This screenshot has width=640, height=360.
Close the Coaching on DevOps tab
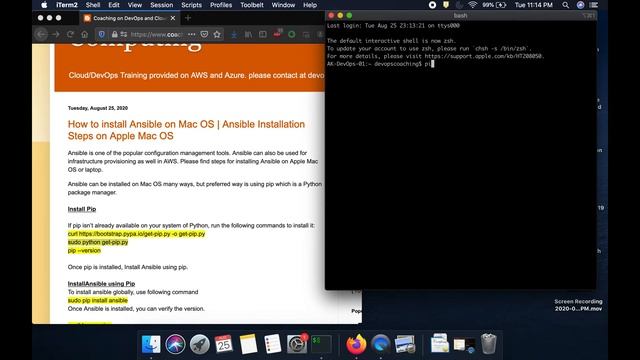point(173,18)
